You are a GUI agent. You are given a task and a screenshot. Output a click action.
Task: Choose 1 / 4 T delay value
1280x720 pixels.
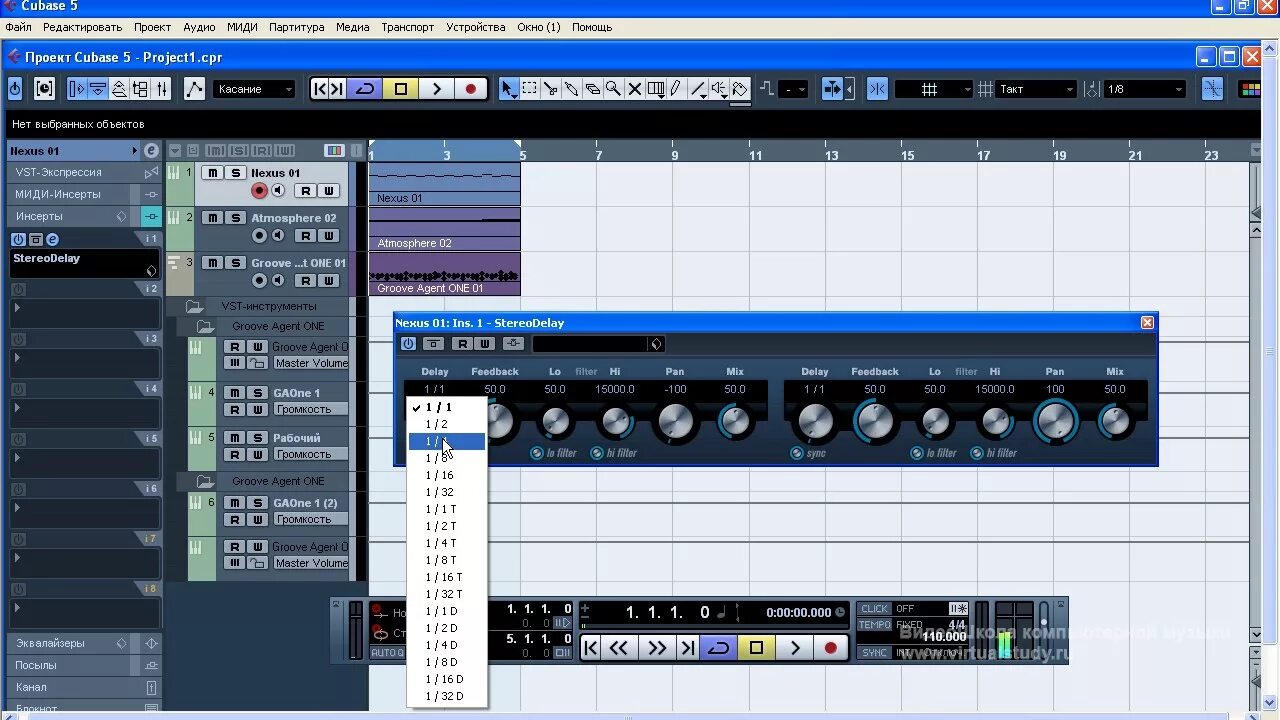click(x=446, y=543)
